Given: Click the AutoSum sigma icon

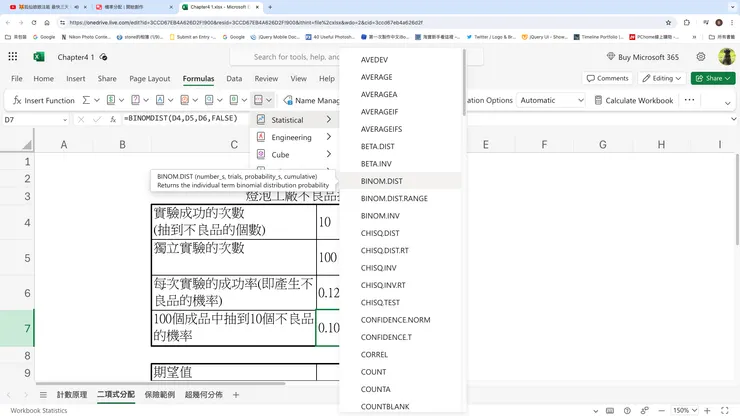Looking at the screenshot, I should coord(86,100).
